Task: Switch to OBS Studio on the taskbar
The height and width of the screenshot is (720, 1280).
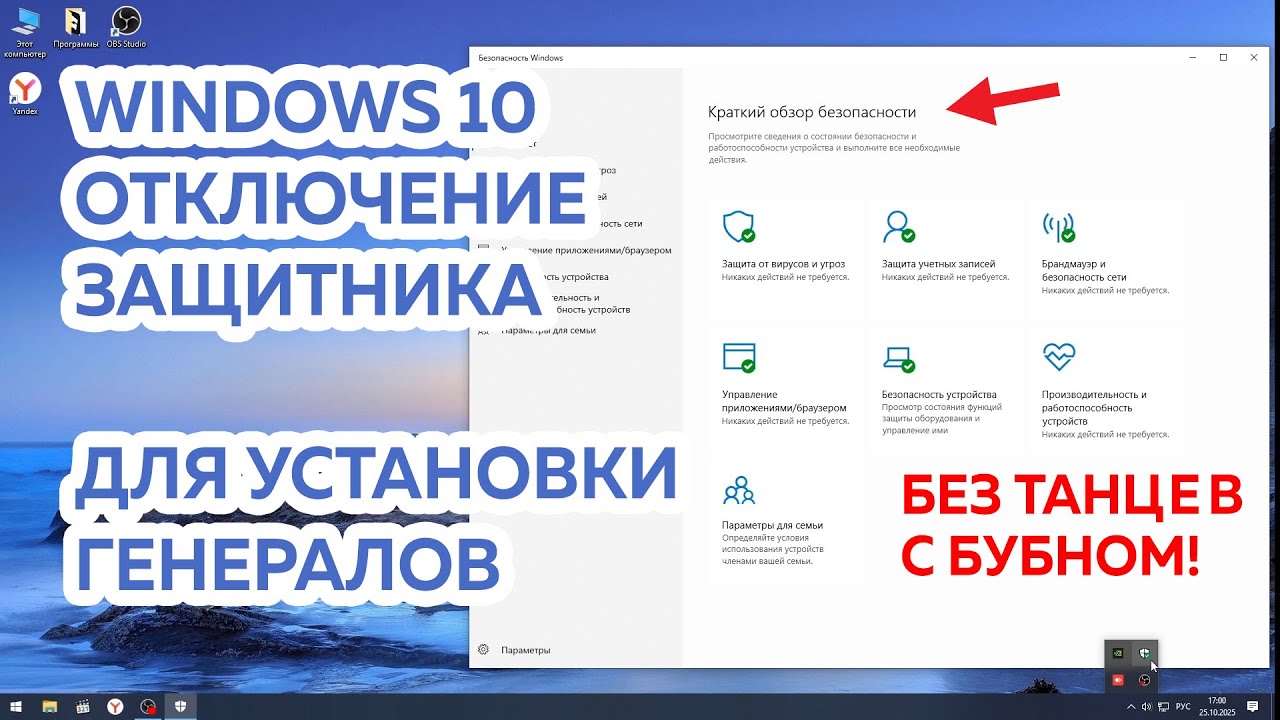Action: coord(149,706)
